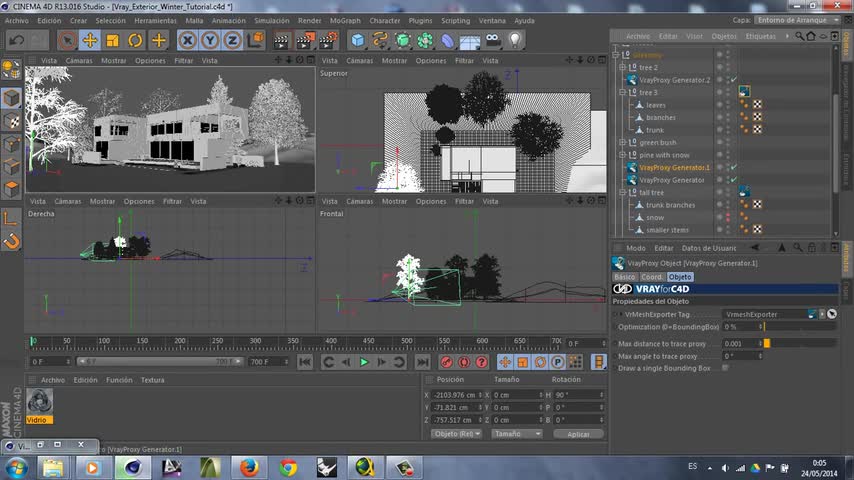854x480 pixels.
Task: Enable Draw a single Bounding Box checkbox
Action: 725,368
